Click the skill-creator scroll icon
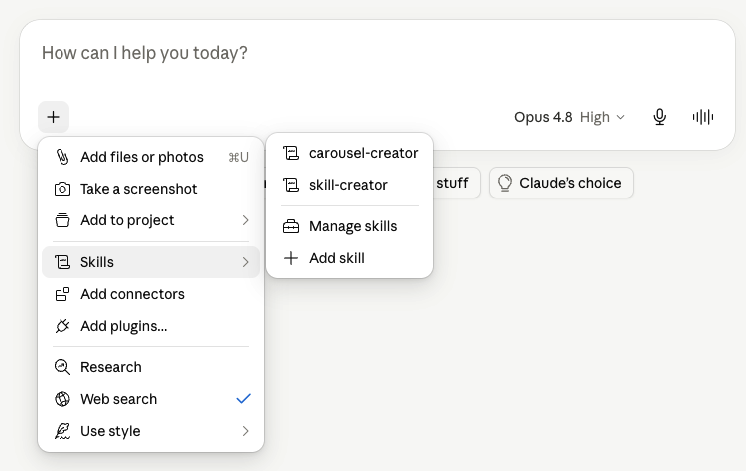The image size is (746, 471). (291, 185)
